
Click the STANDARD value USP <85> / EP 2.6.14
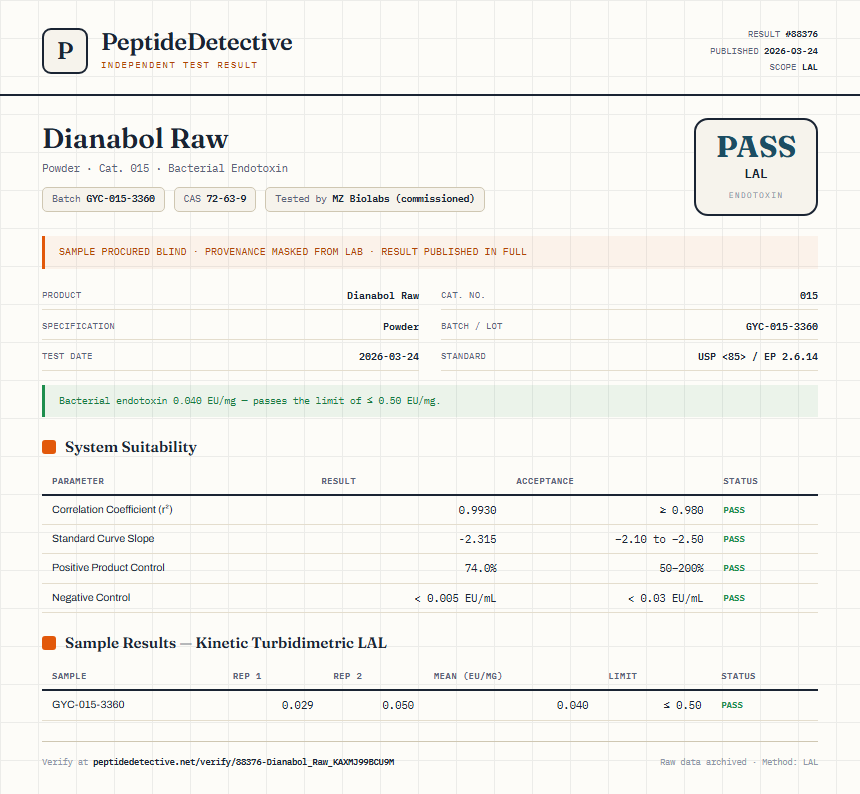click(757, 356)
